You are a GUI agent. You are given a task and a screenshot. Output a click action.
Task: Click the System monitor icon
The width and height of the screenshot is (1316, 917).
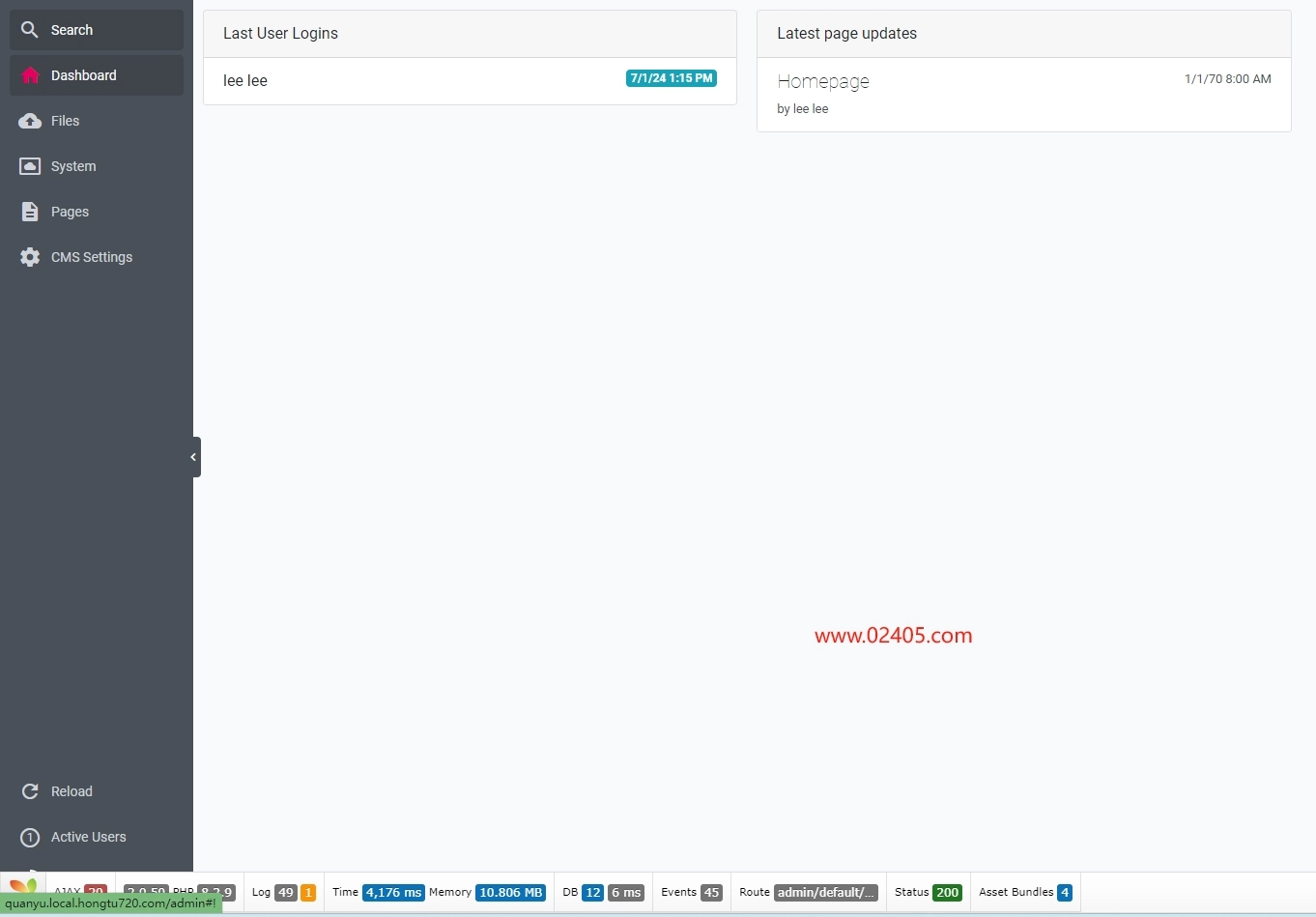(30, 166)
